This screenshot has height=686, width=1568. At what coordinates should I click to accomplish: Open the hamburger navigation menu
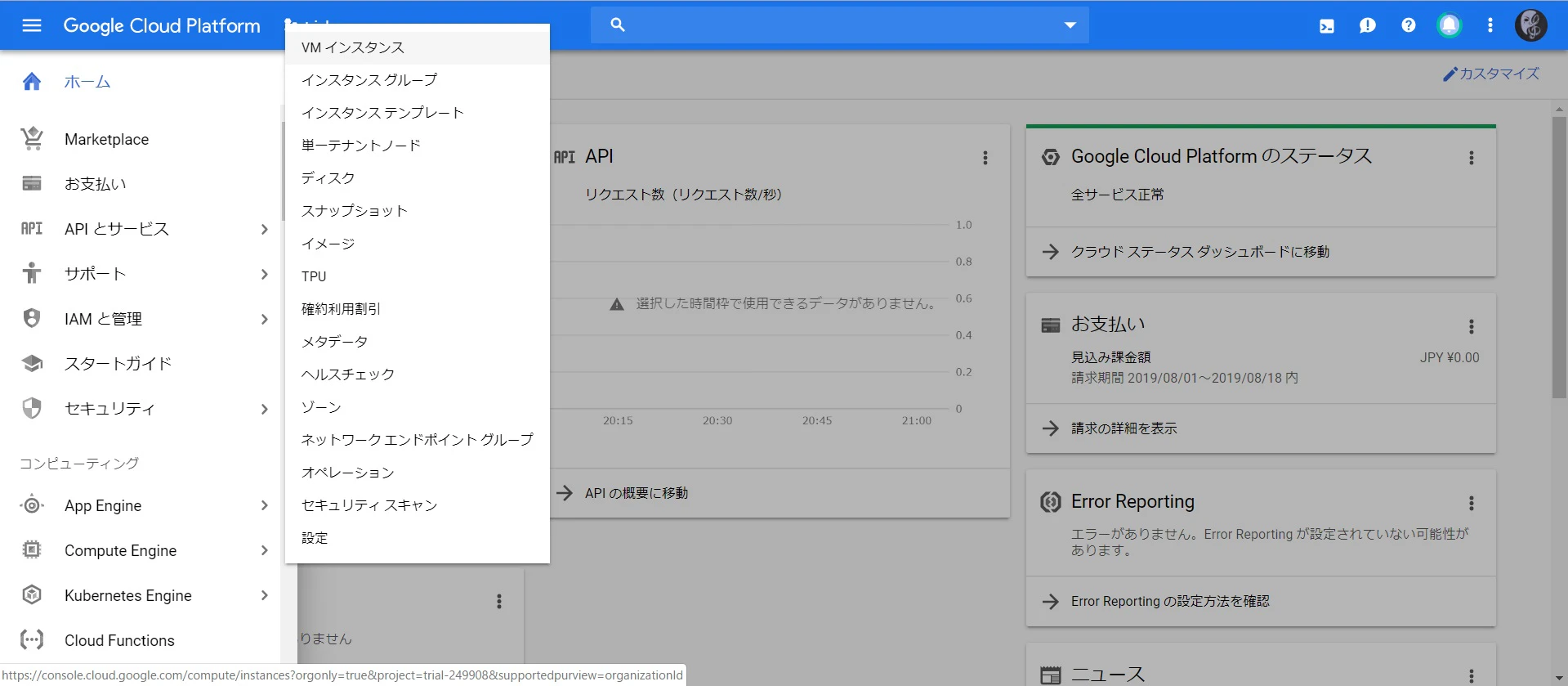point(32,25)
